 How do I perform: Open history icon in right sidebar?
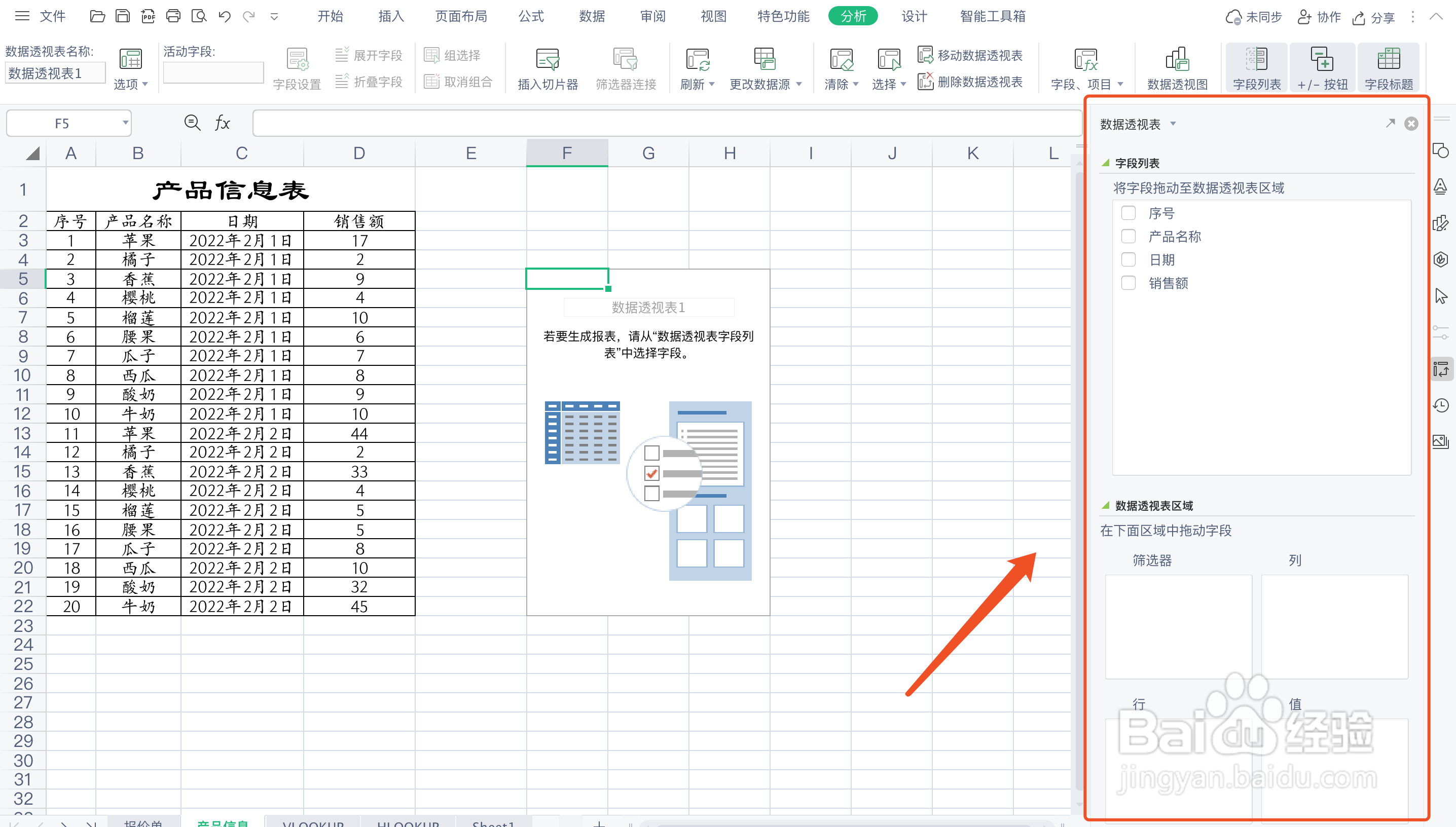pos(1441,405)
